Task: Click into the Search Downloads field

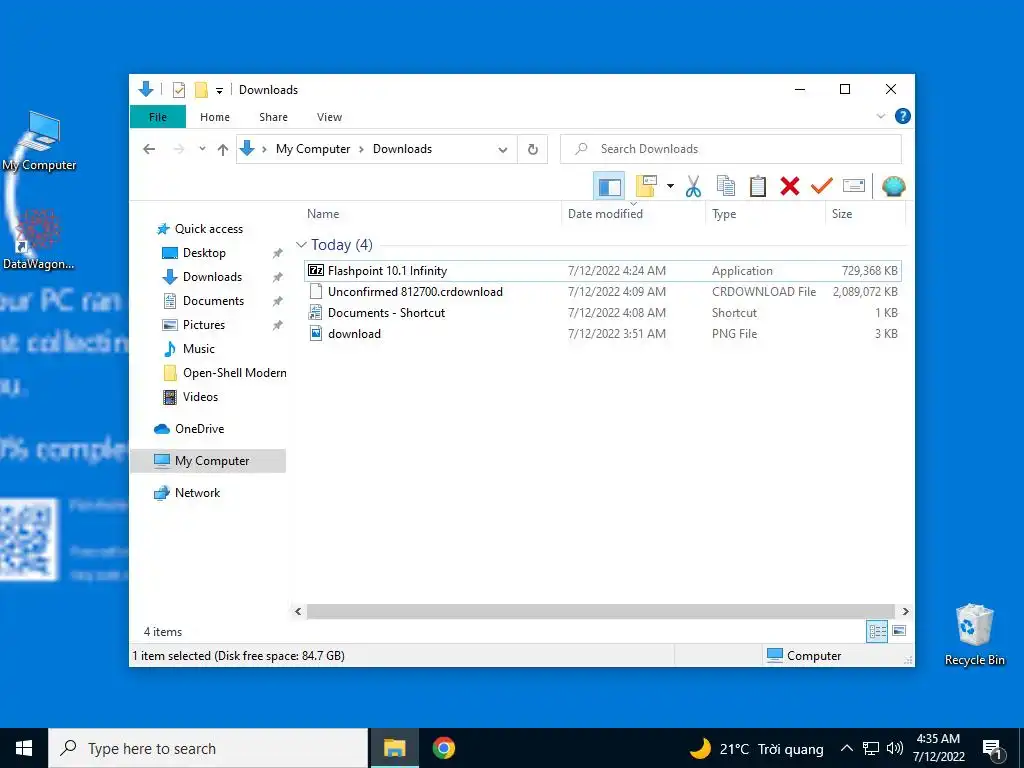Action: point(731,149)
